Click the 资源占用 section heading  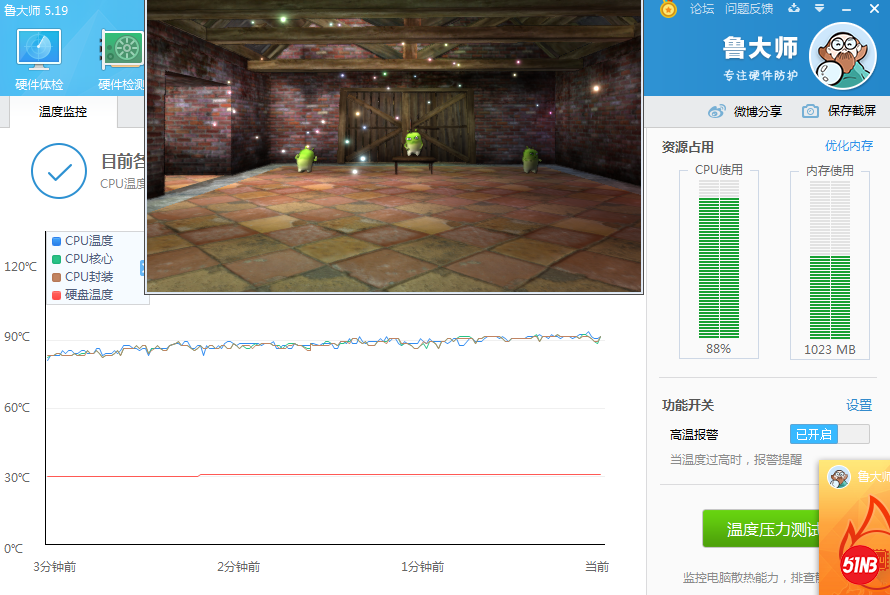tap(687, 147)
